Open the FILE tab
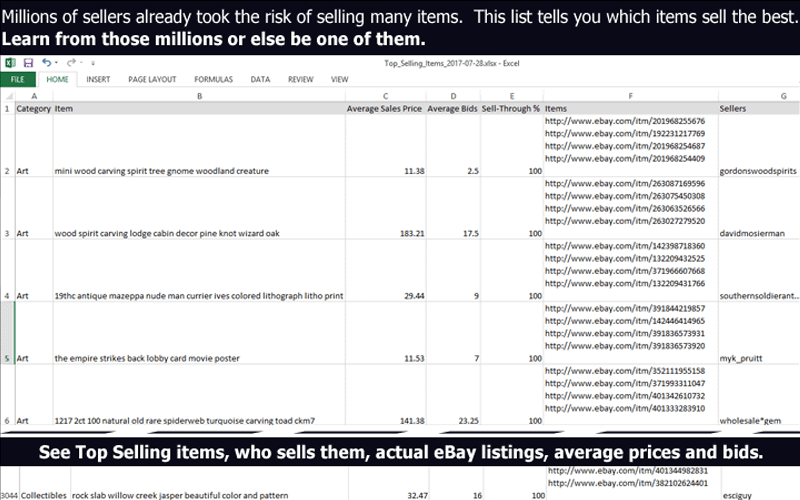 (x=18, y=80)
